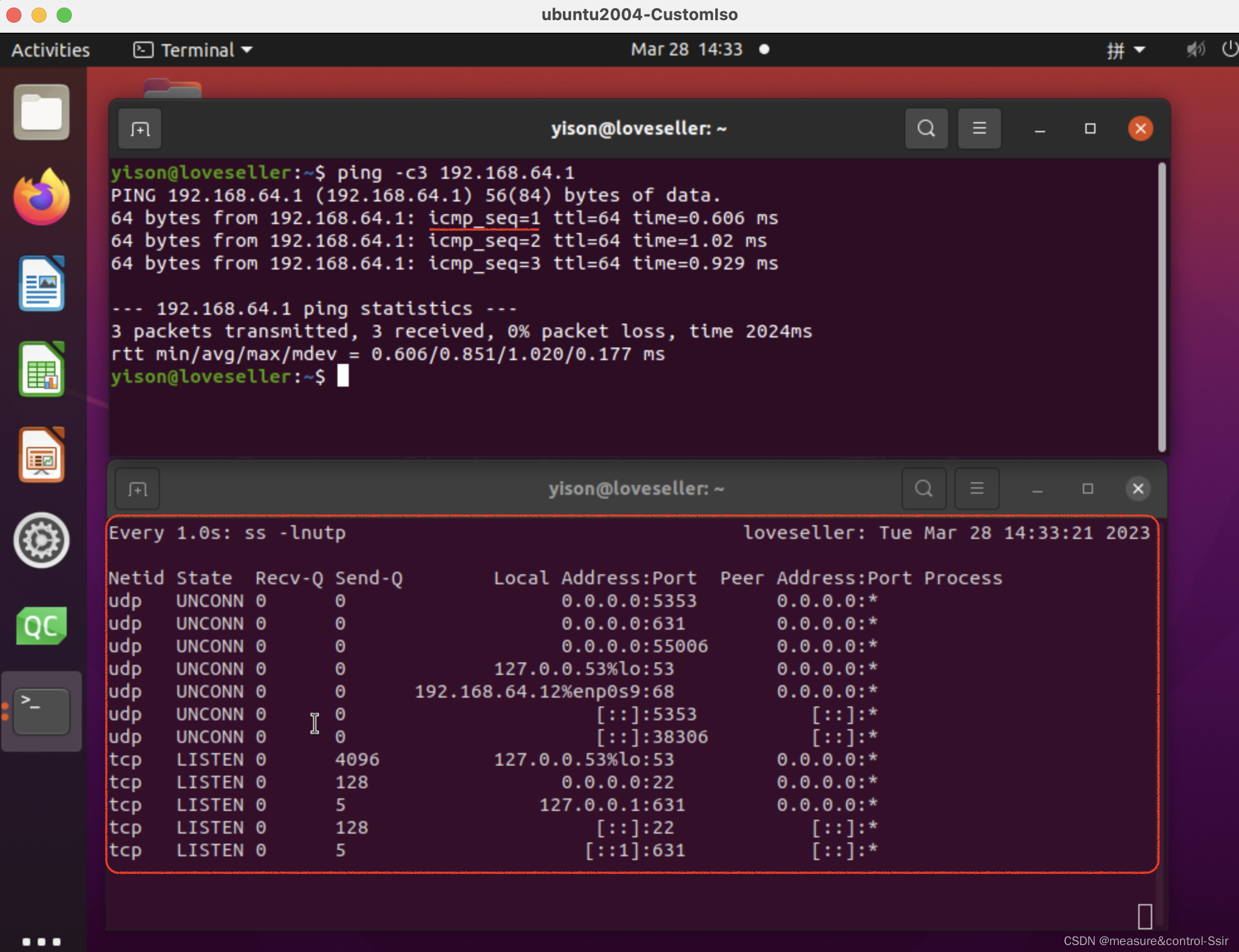Open hamburger menu in top terminal

click(979, 128)
